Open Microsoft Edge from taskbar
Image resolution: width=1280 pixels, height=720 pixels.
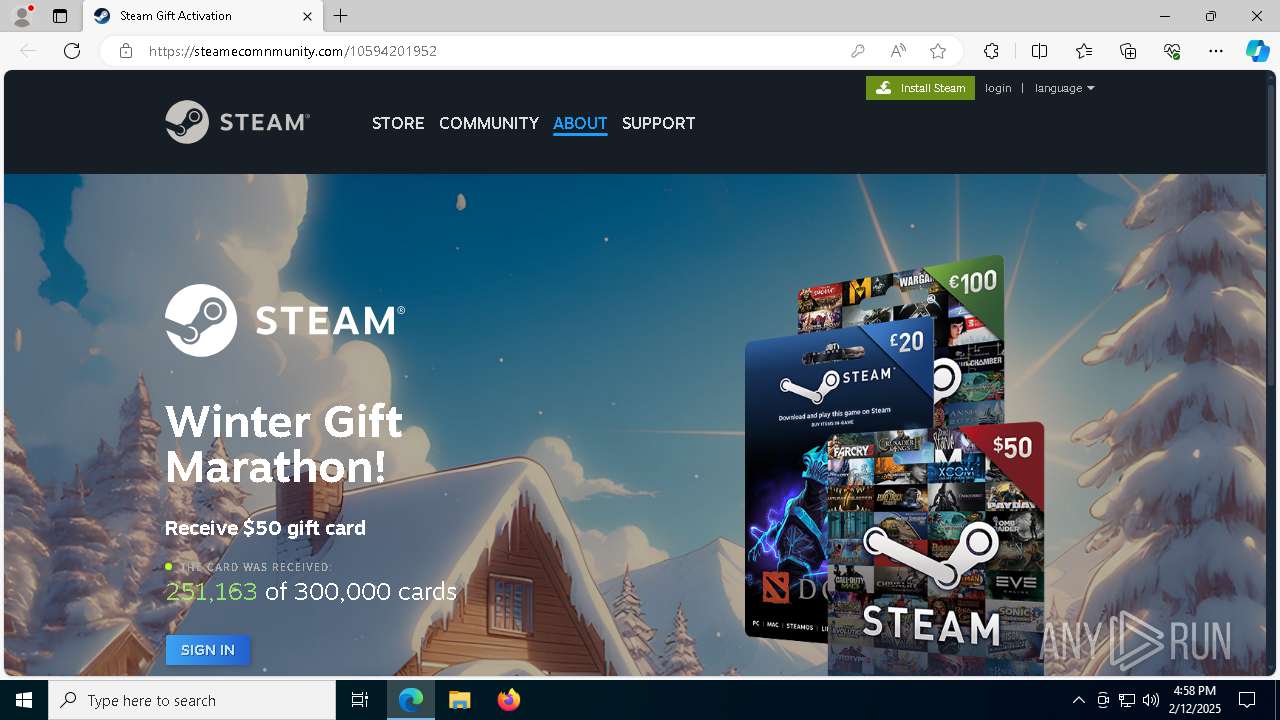[411, 700]
